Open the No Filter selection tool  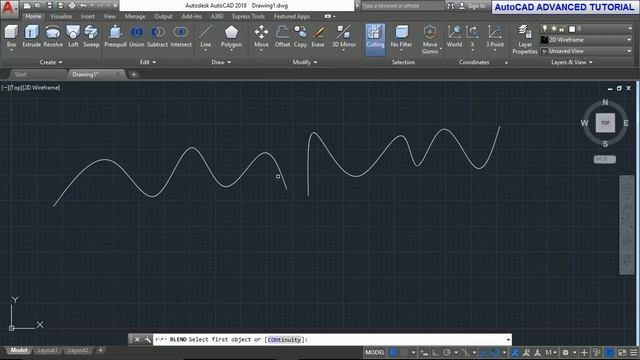[401, 36]
